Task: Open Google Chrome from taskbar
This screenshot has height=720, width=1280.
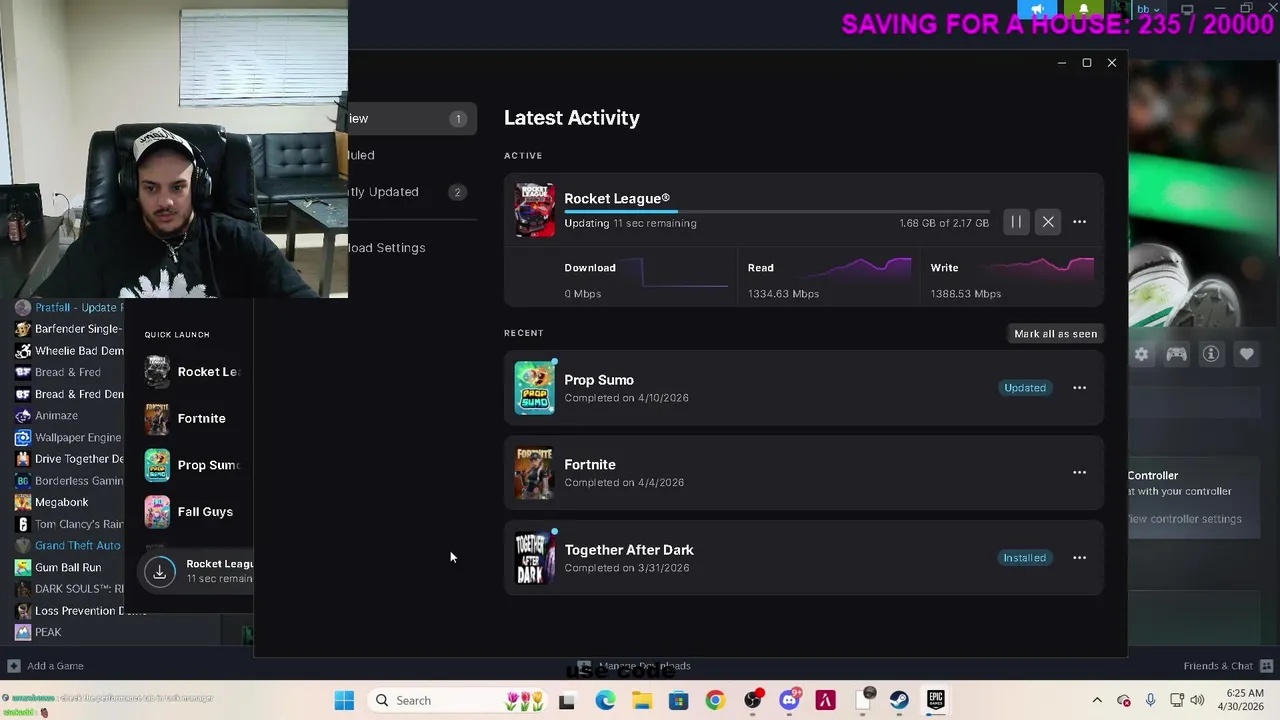Action: tap(714, 701)
